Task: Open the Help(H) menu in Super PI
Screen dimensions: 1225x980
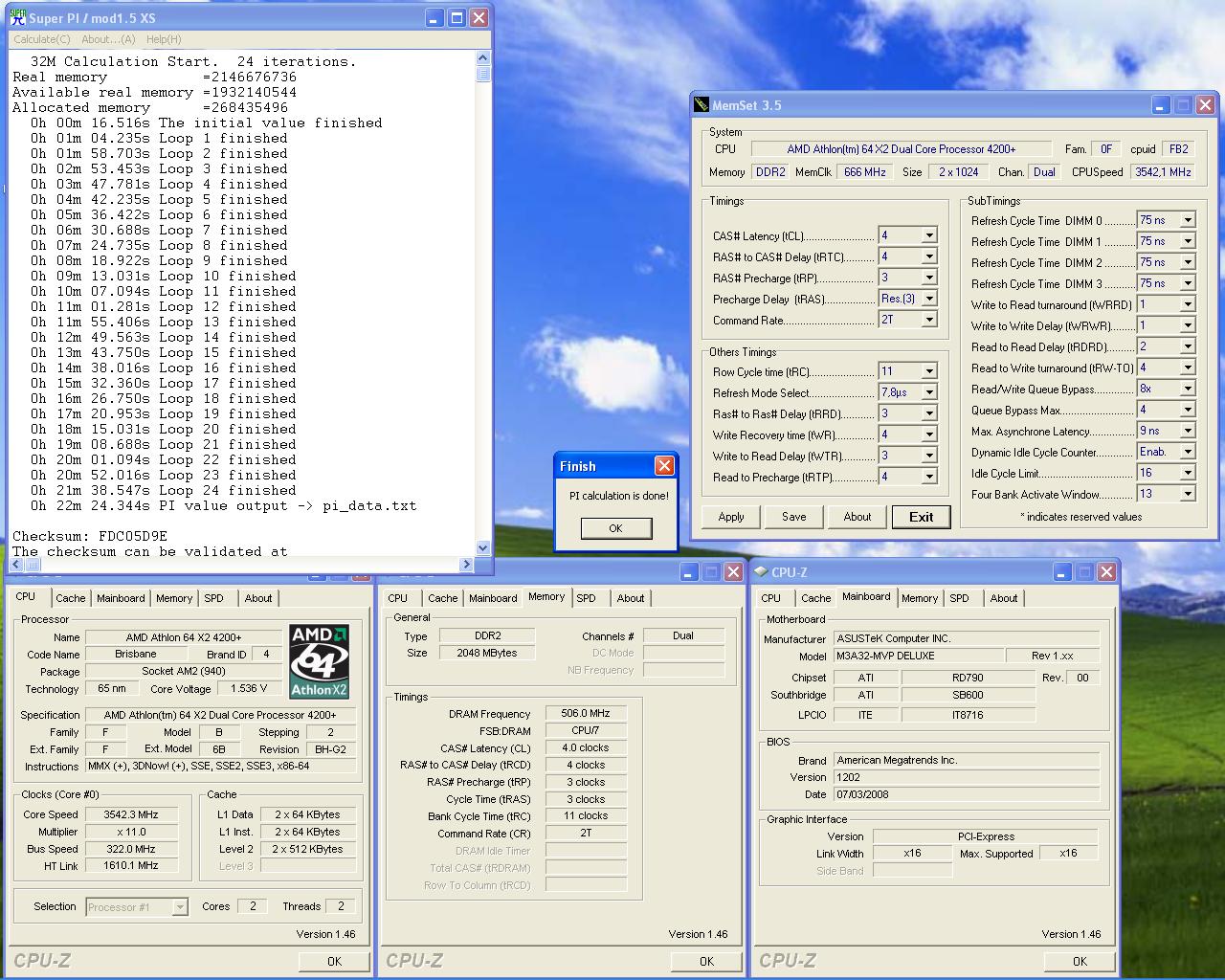Action: click(x=164, y=39)
